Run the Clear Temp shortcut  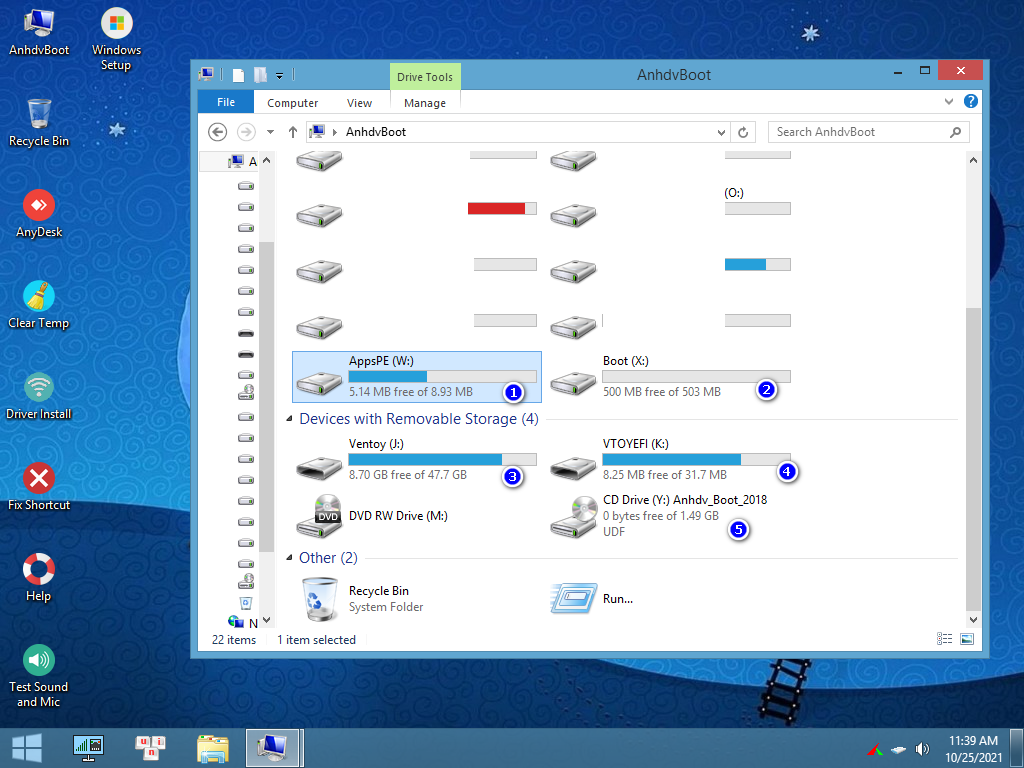[39, 305]
